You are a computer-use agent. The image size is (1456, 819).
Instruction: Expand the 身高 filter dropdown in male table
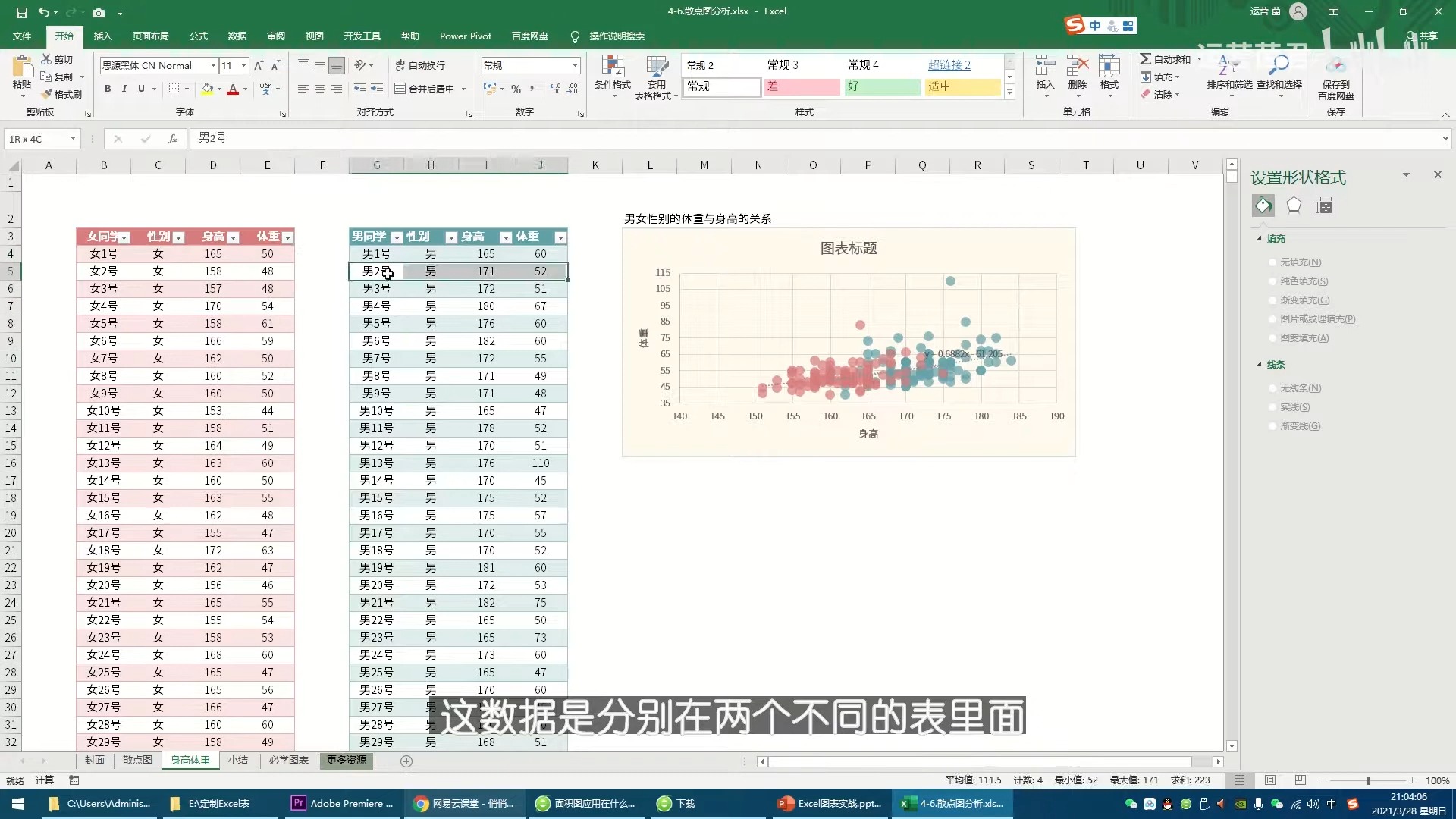tap(506, 237)
